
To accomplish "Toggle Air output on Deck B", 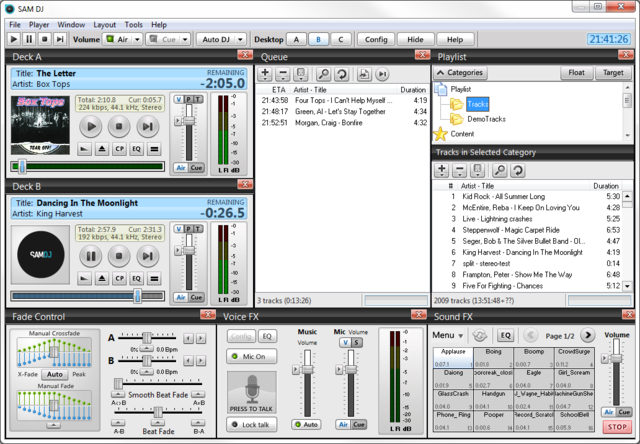I will pos(181,297).
